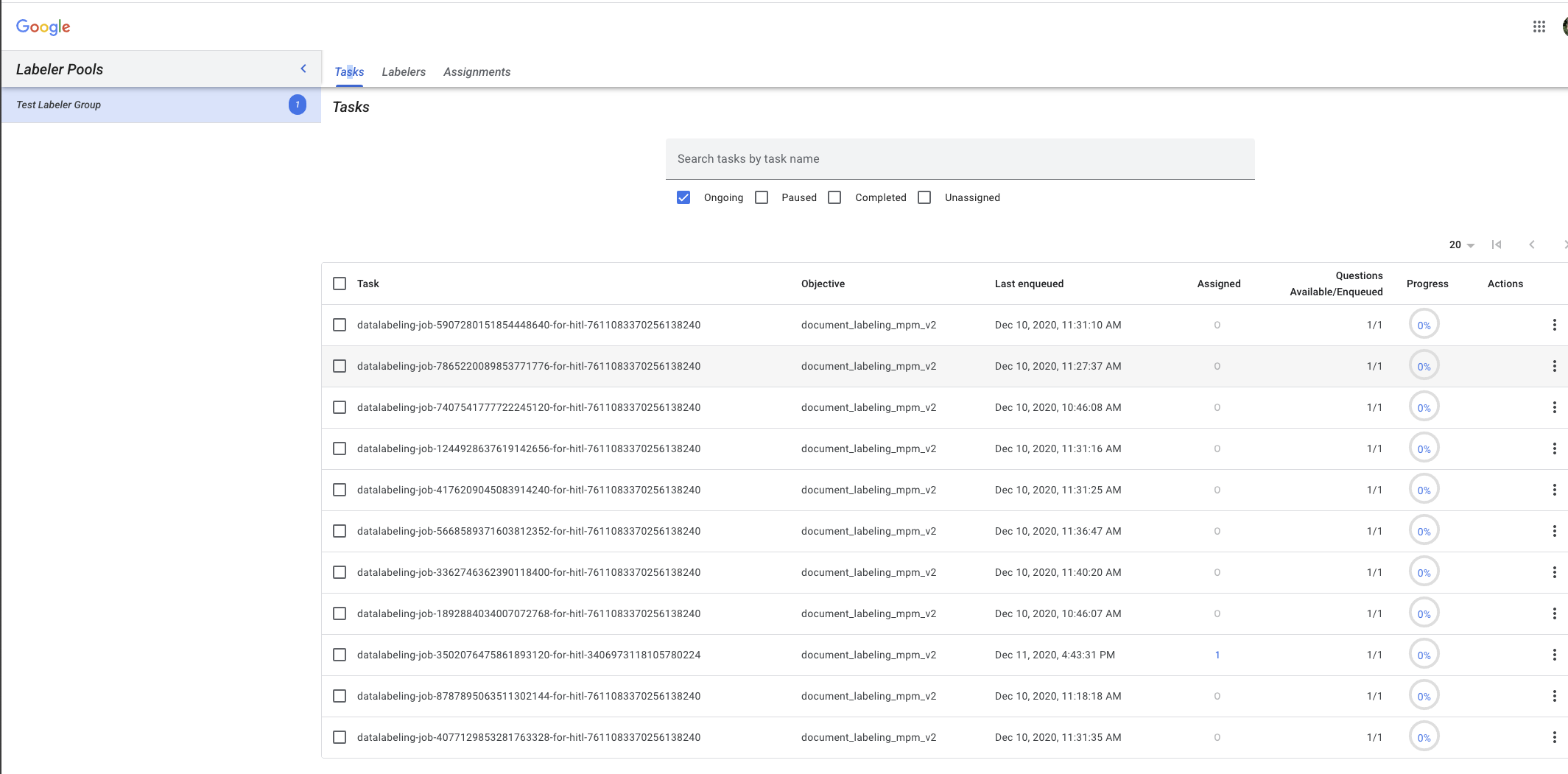
Task: Open the rows-per-page dropdown showing 20
Action: (x=1461, y=244)
